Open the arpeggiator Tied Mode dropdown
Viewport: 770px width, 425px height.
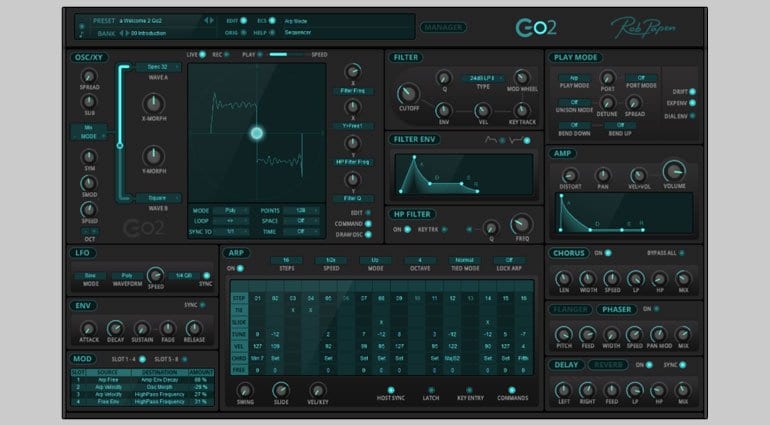[x=465, y=260]
